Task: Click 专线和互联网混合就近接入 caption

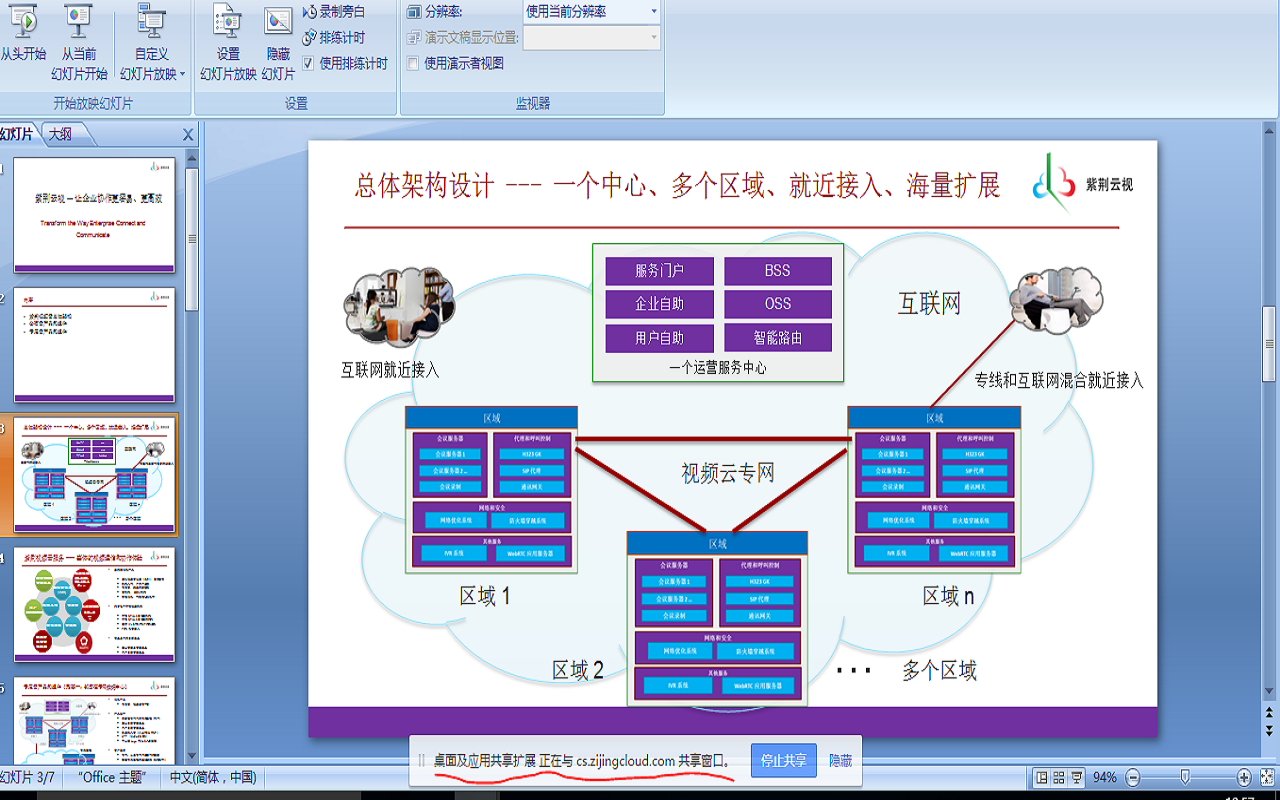Action: 1058,380
